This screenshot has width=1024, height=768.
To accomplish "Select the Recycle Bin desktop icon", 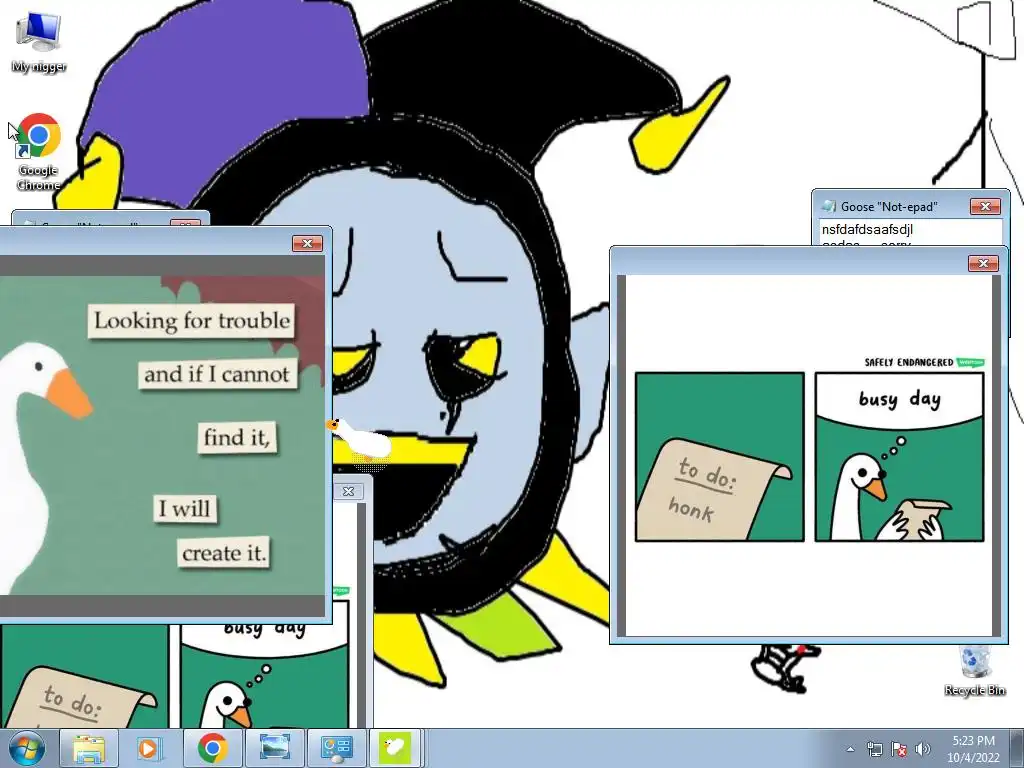I will pyautogui.click(x=974, y=671).
